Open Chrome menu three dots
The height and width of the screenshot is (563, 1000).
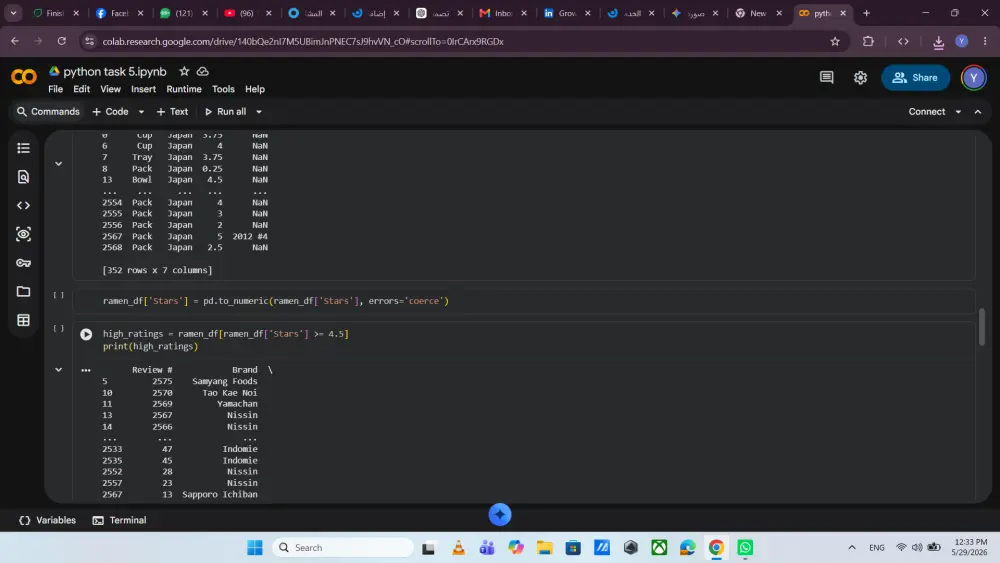pos(985,41)
